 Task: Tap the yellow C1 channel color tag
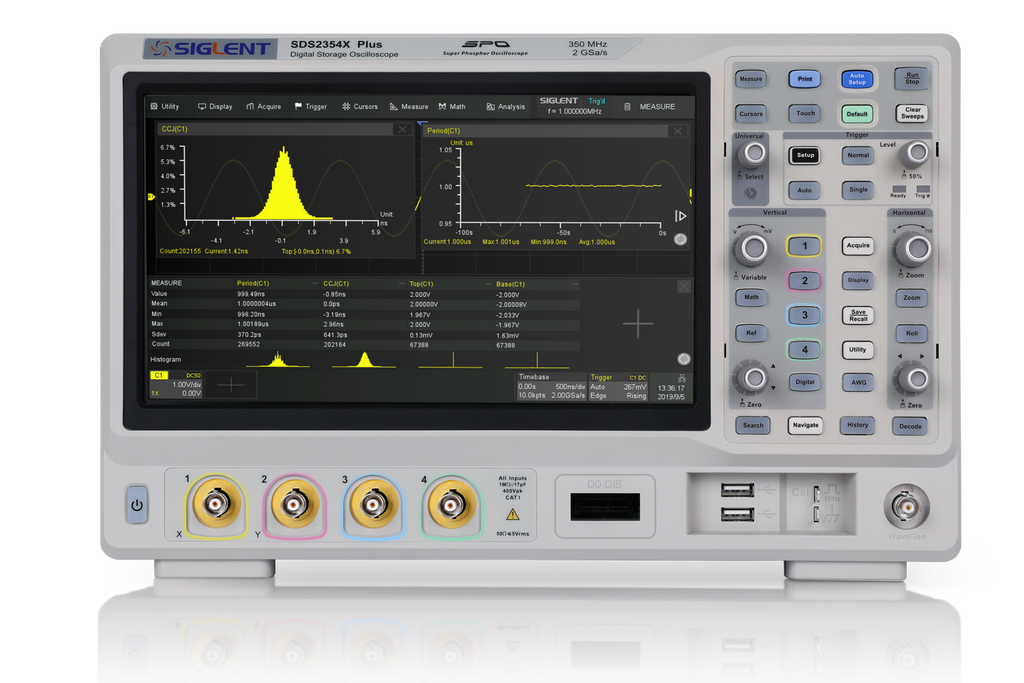coord(157,376)
